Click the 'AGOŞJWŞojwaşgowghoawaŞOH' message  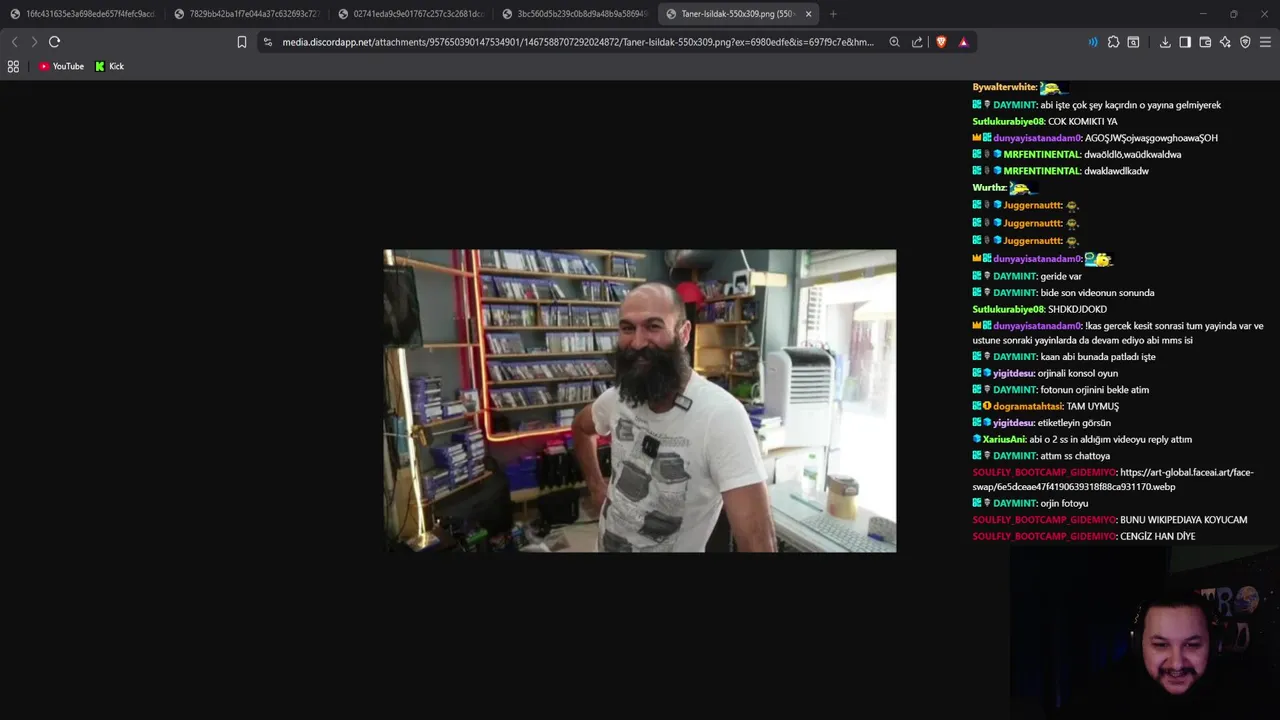1151,138
